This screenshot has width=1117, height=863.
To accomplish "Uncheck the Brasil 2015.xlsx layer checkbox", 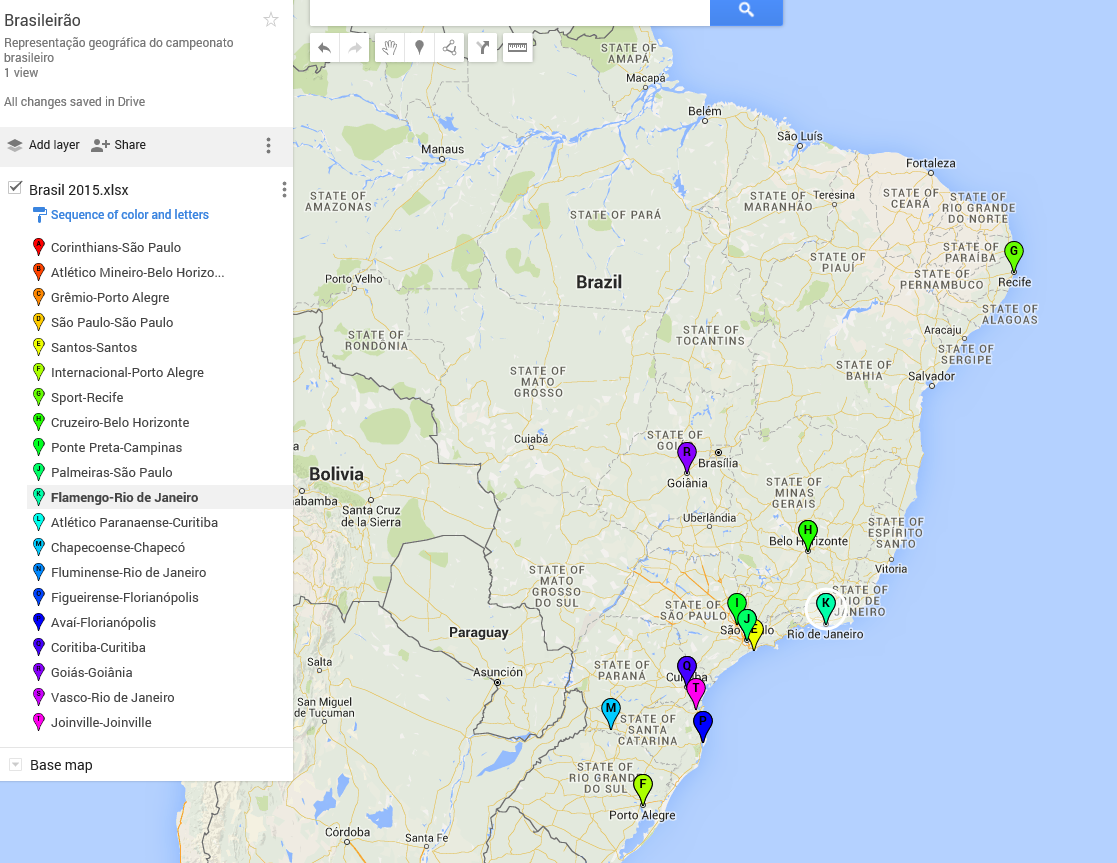I will click(x=15, y=188).
